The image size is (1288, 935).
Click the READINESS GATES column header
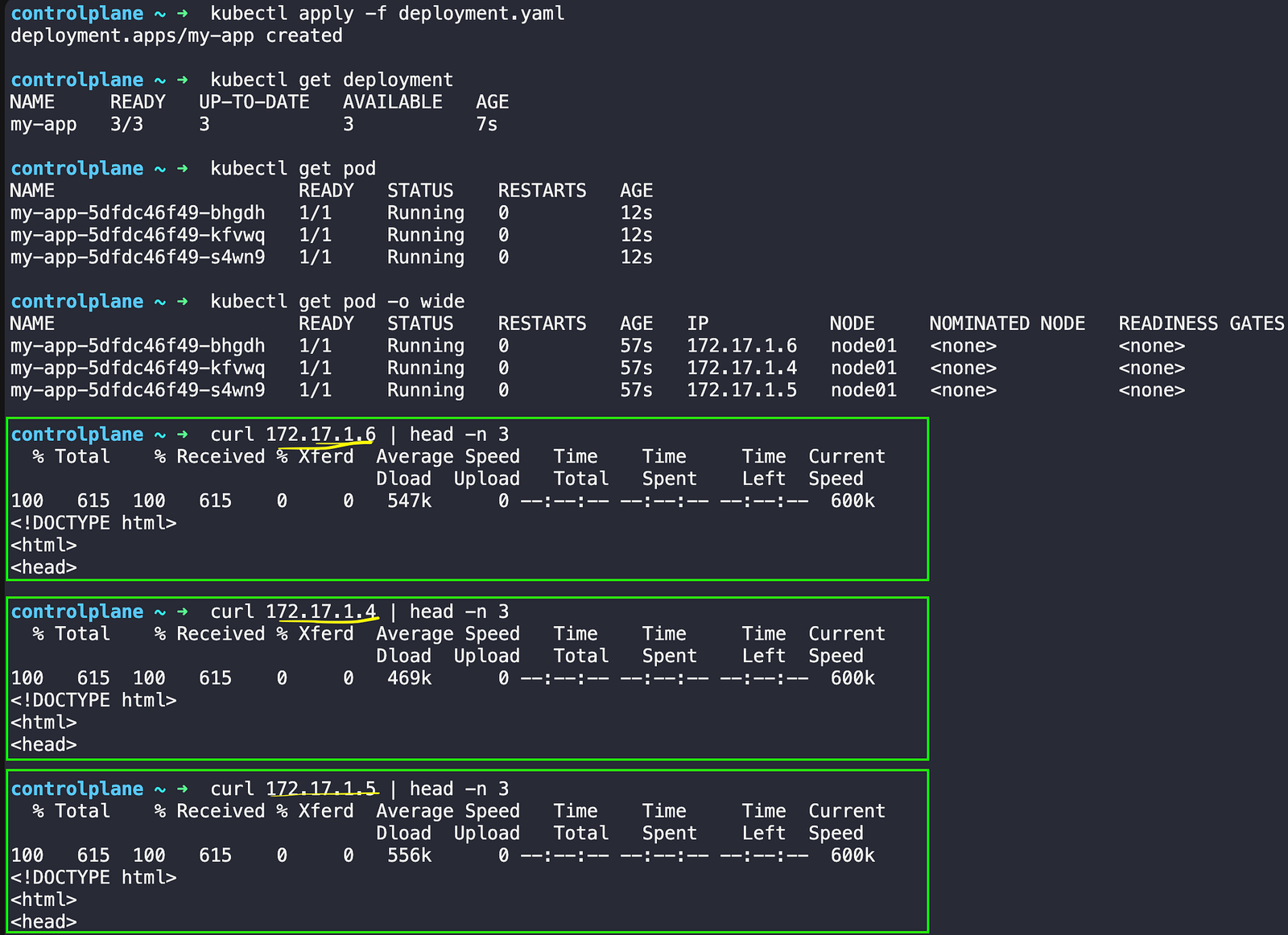tap(1200, 323)
